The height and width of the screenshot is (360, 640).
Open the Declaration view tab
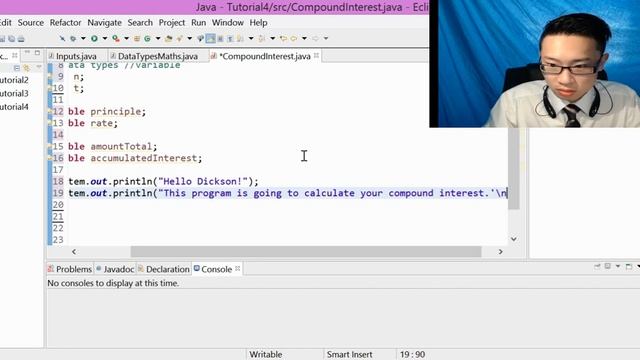click(x=164, y=269)
